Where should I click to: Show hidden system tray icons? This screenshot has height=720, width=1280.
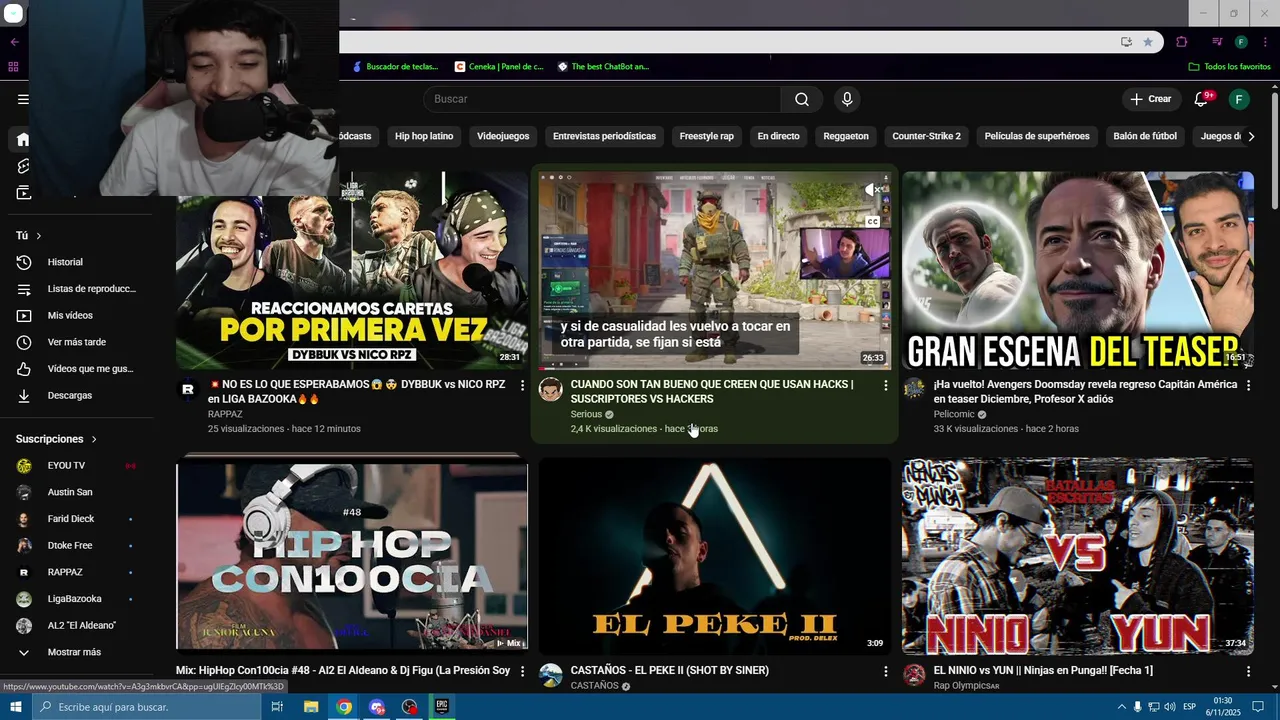[x=1121, y=707]
